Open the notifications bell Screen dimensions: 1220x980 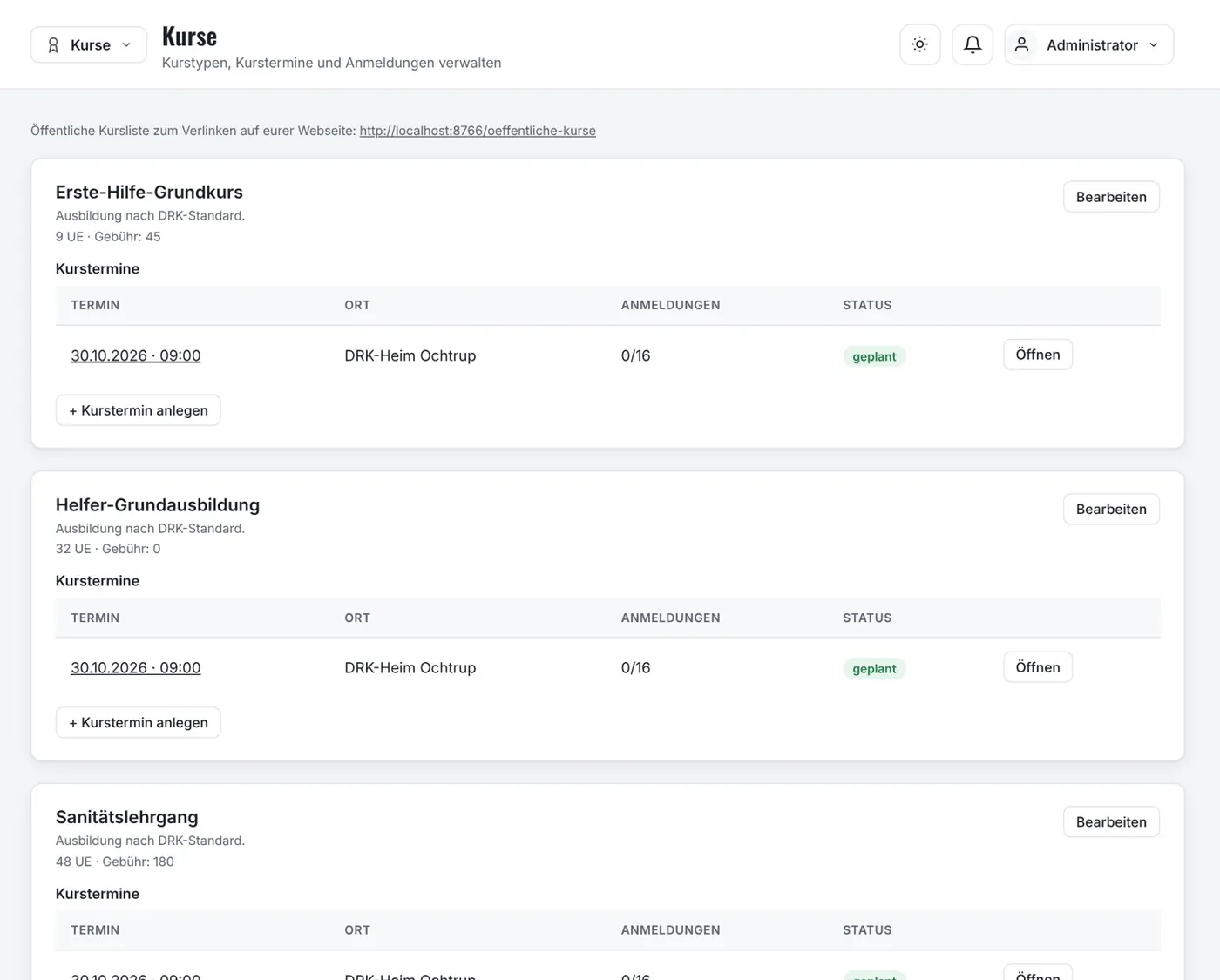click(973, 44)
